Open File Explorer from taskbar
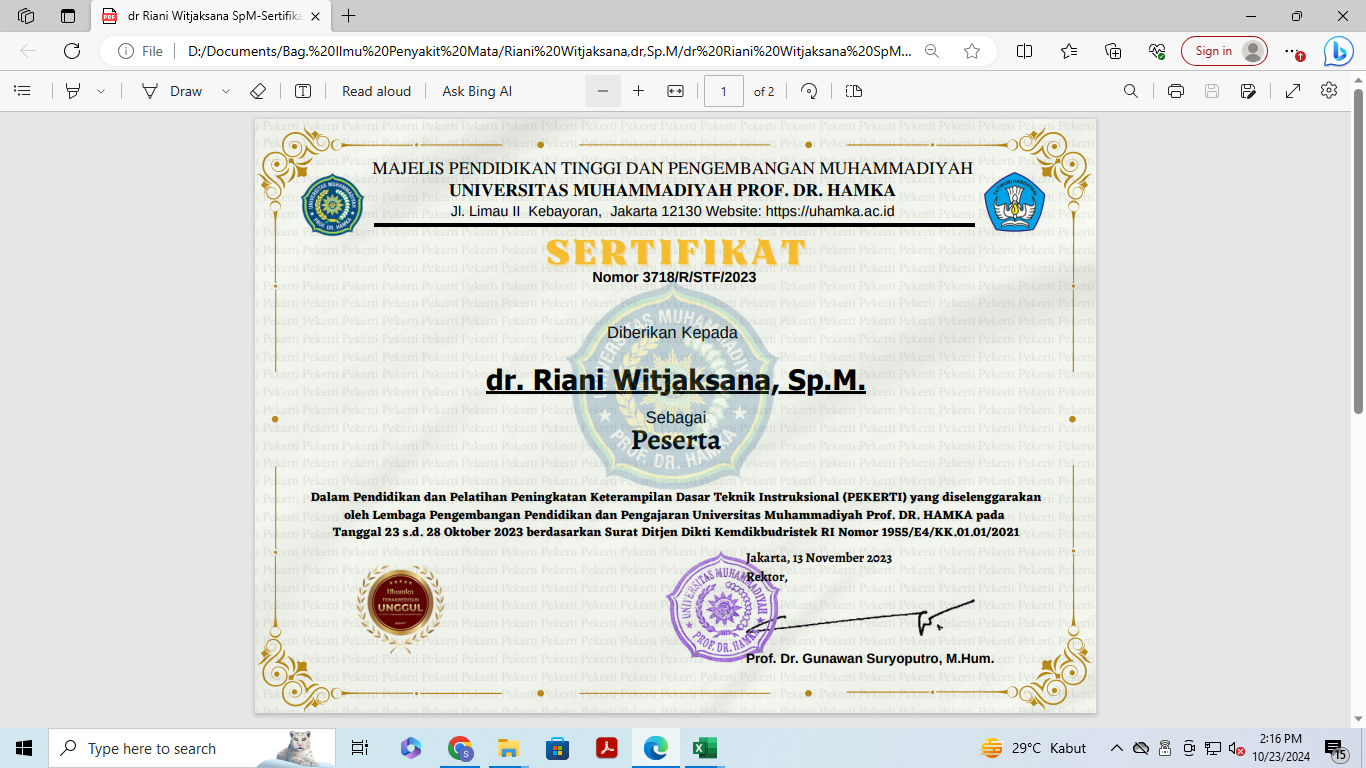The width and height of the screenshot is (1366, 768). point(508,748)
